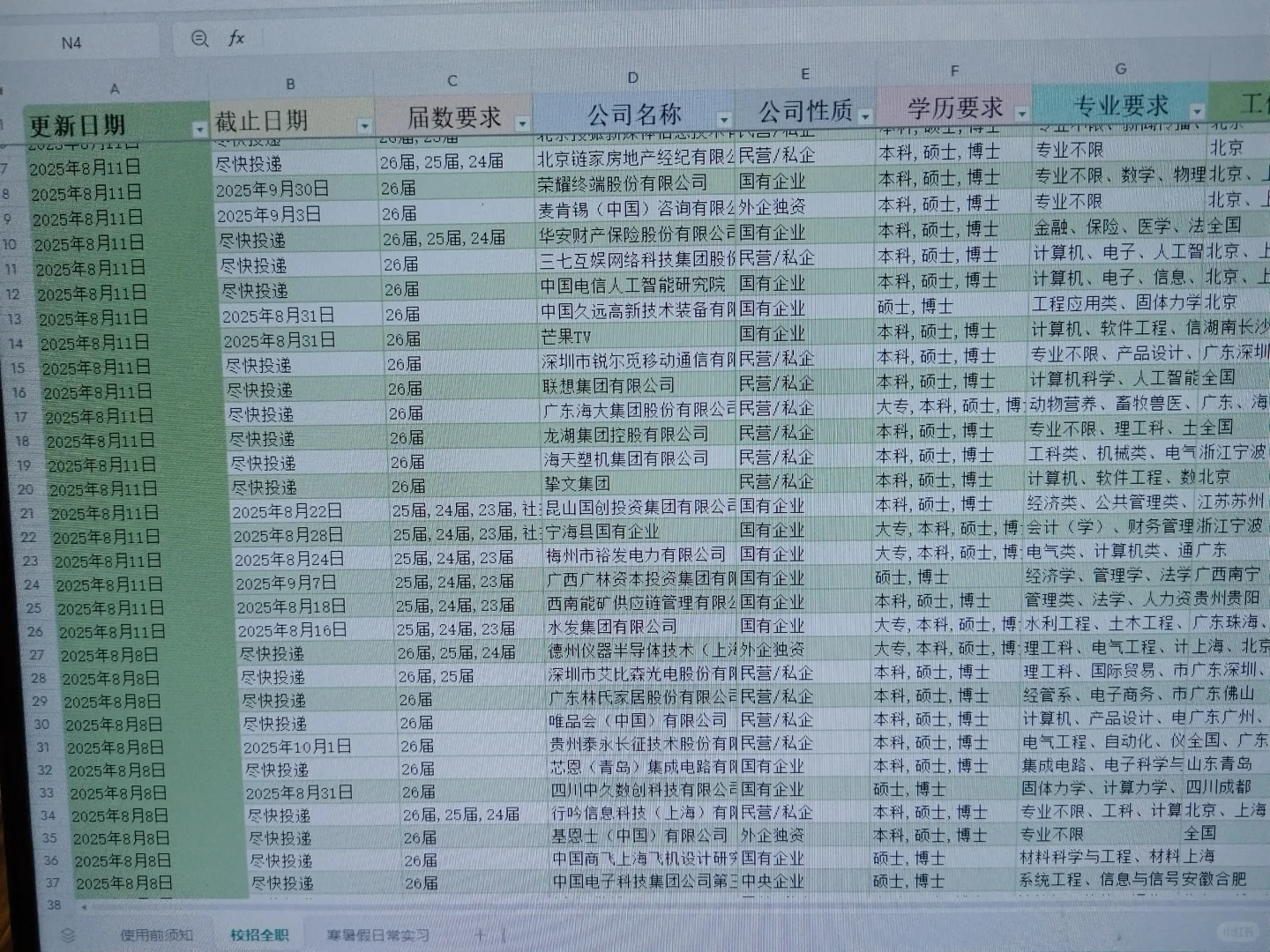Viewport: 1270px width, 952px height.
Task: Select the 麦肯锡（中国）咨询 company cell
Action: 636,209
